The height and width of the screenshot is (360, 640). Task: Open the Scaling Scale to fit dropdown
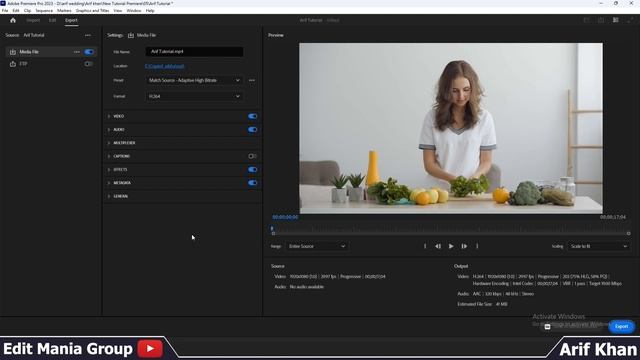tap(598, 246)
